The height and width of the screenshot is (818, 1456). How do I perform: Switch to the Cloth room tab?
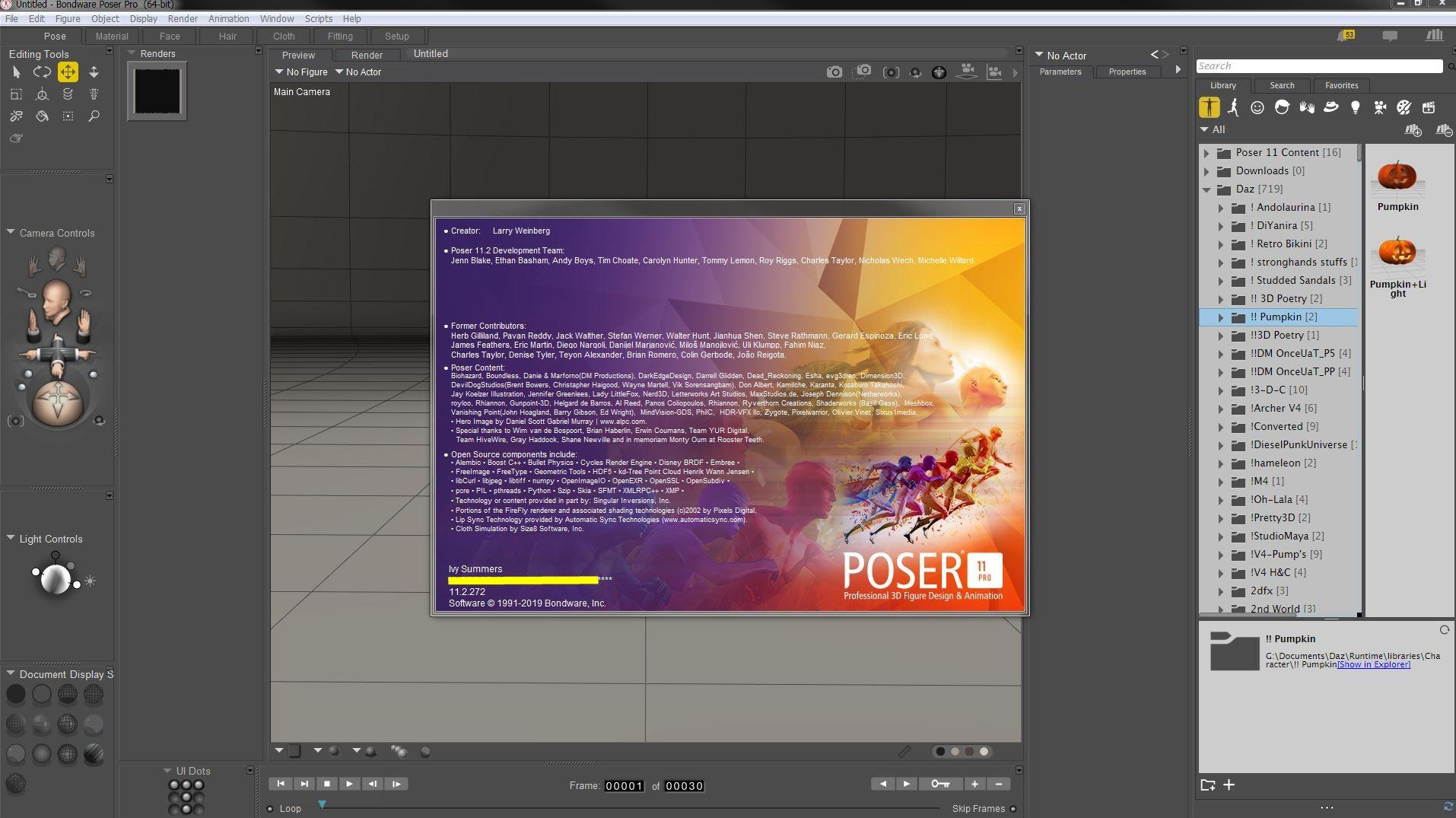tap(284, 36)
